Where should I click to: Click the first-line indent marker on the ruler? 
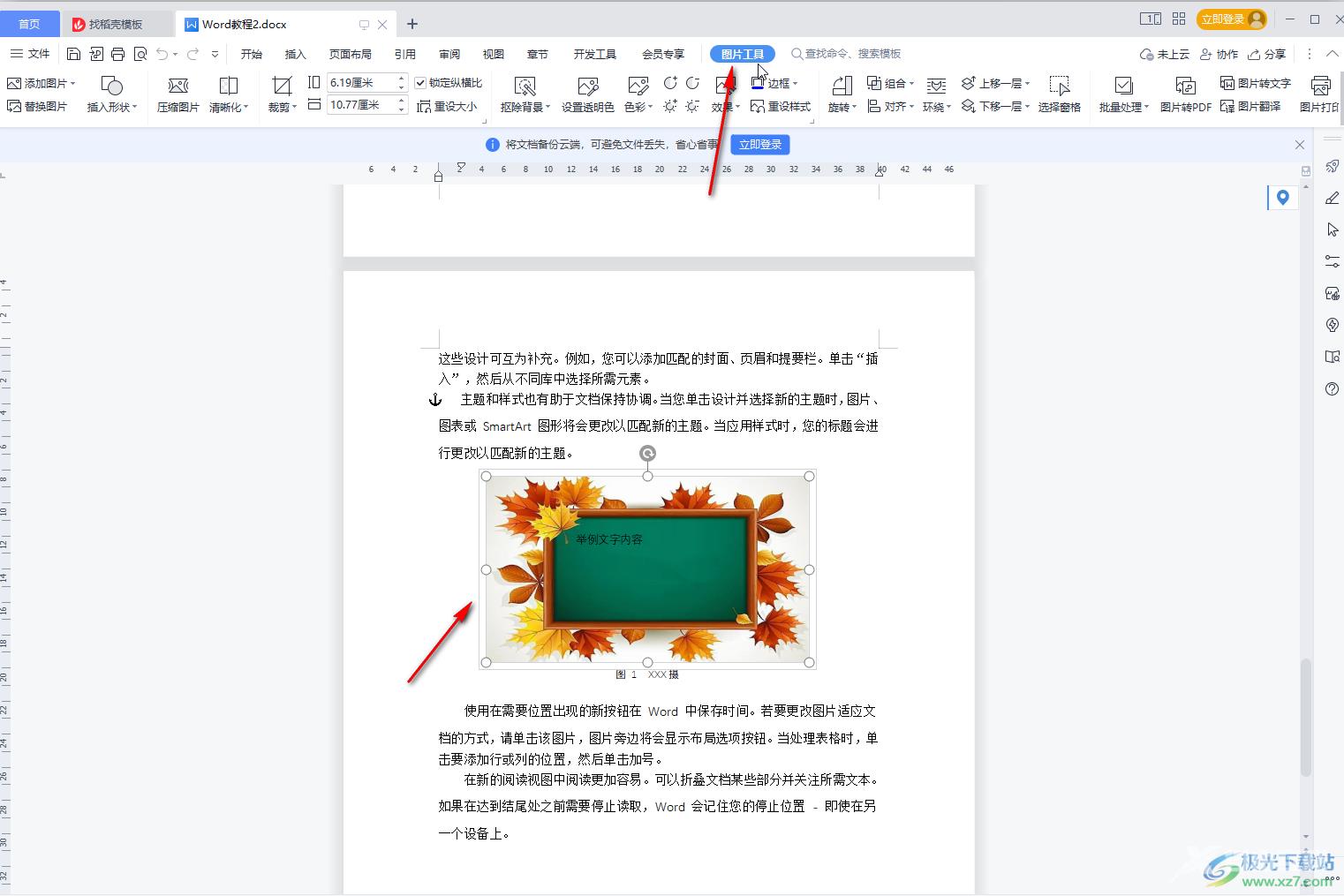460,167
